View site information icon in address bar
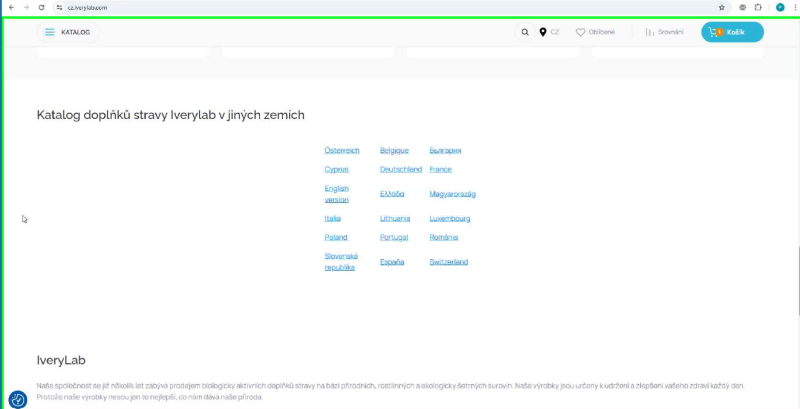The width and height of the screenshot is (800, 409). click(x=59, y=8)
